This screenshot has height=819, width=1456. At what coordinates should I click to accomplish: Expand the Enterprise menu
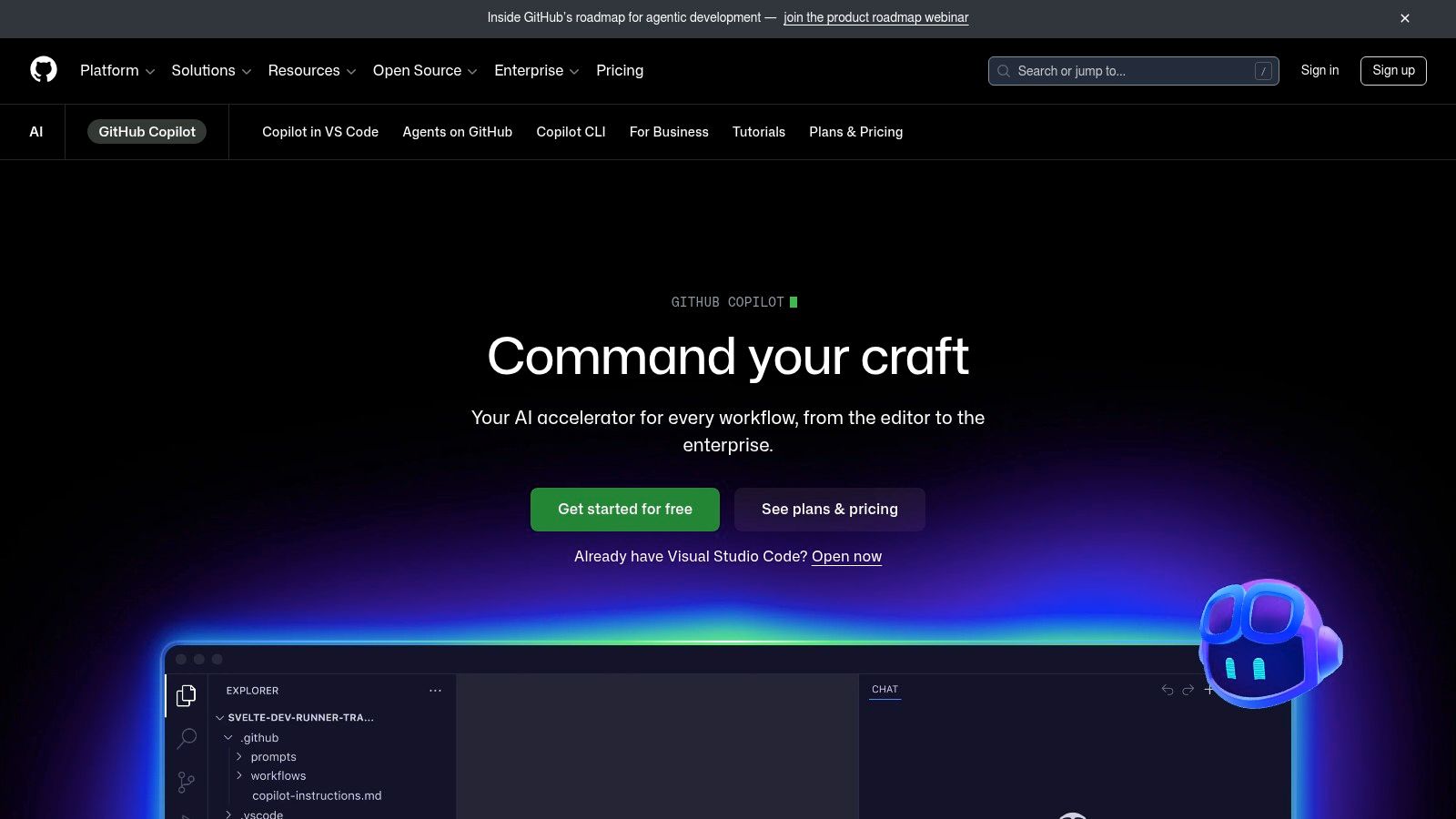(x=537, y=71)
